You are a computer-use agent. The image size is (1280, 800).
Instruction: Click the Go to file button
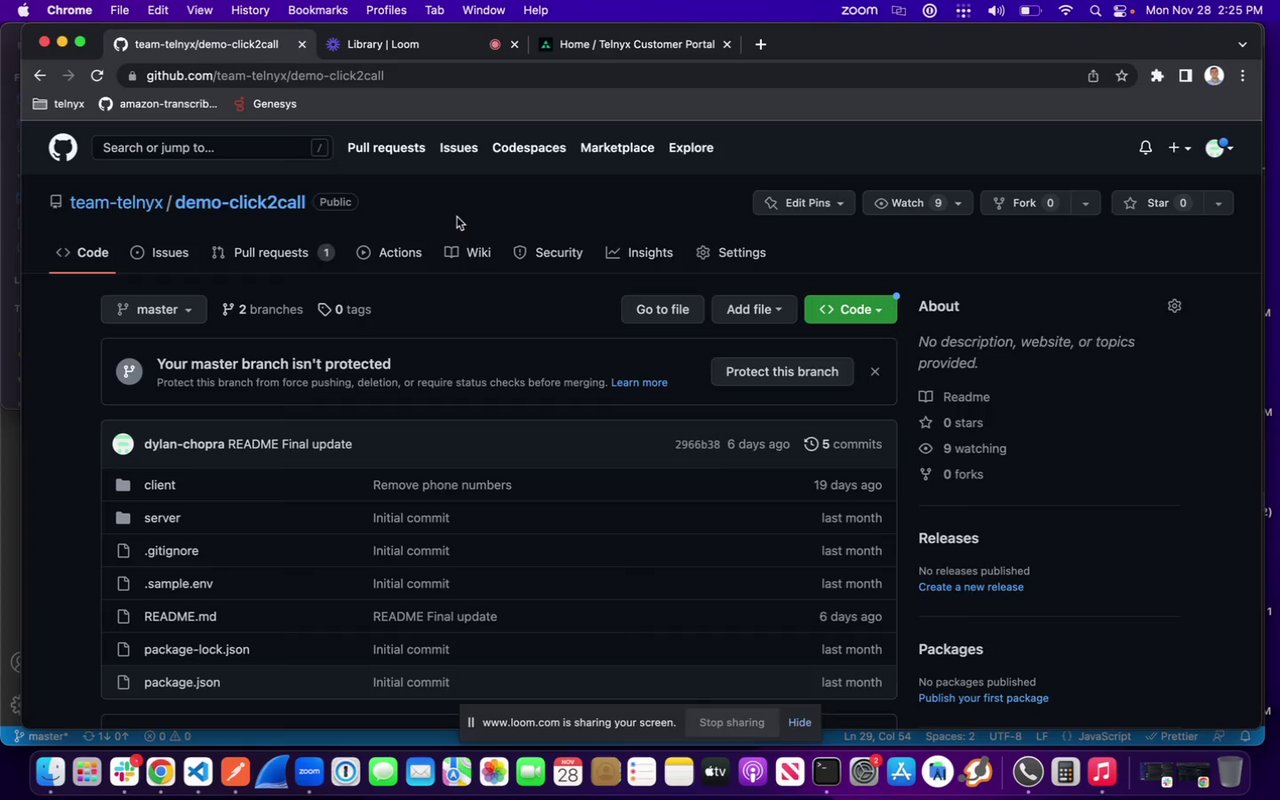coord(662,309)
